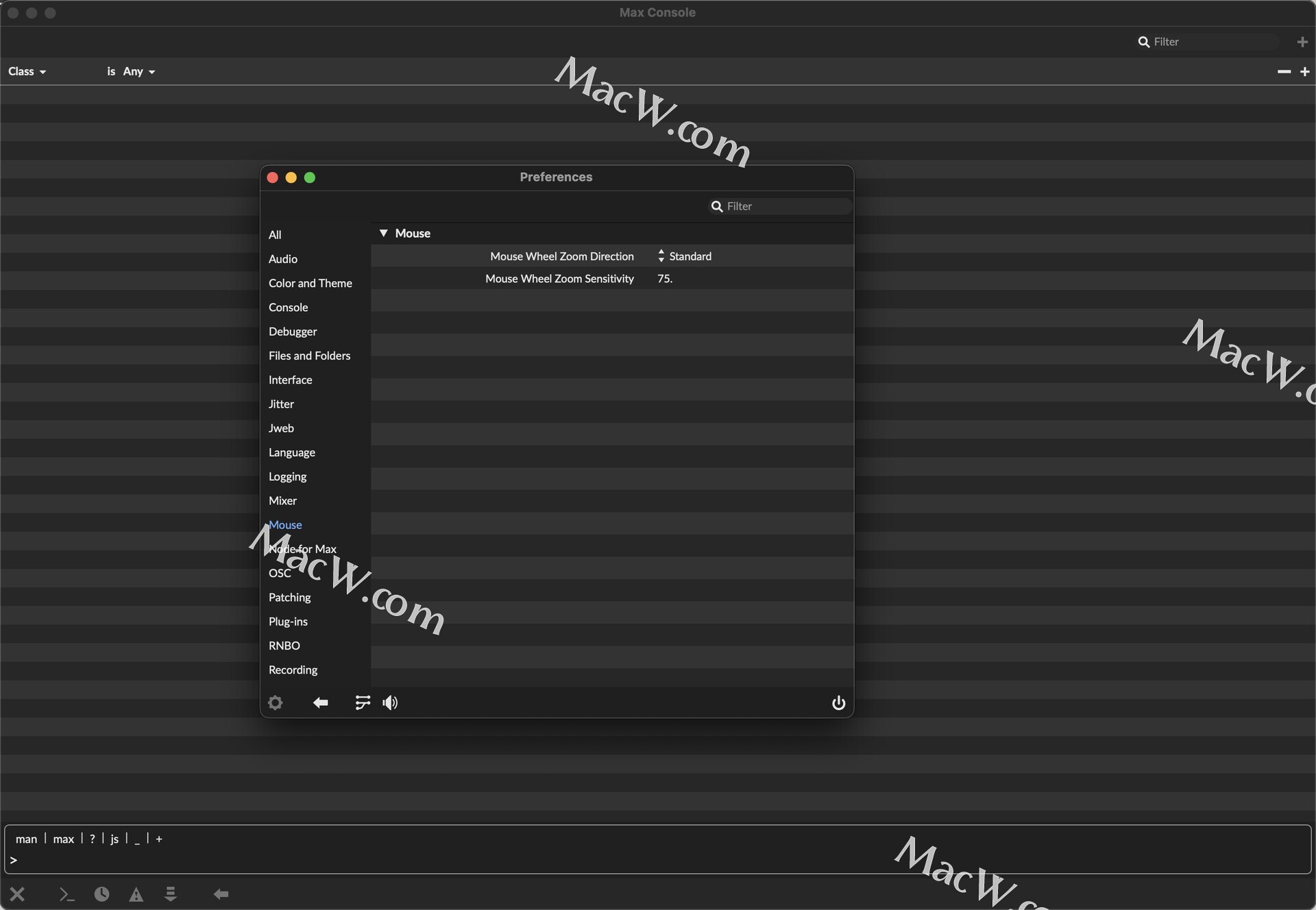Select the All preferences category
1316x910 pixels.
click(x=275, y=234)
